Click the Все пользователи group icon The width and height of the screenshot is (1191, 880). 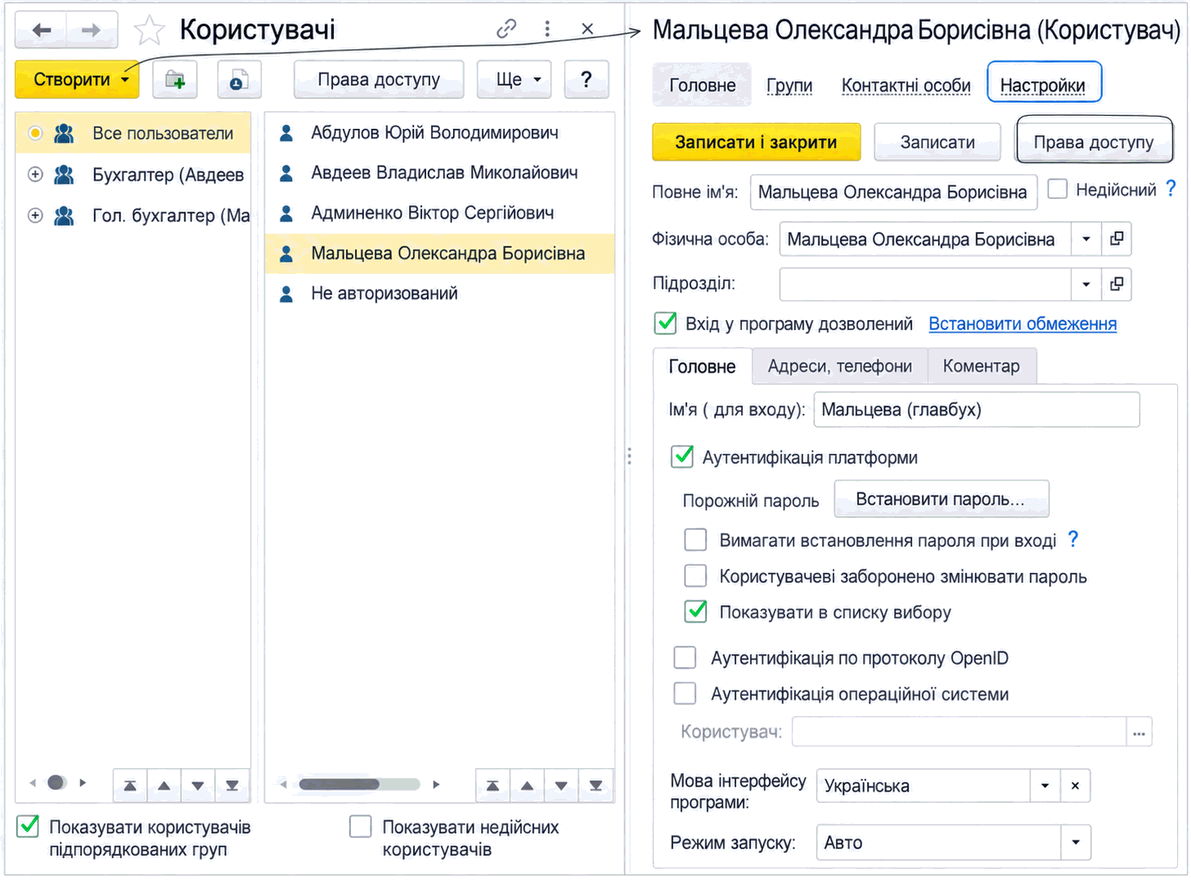[65, 134]
